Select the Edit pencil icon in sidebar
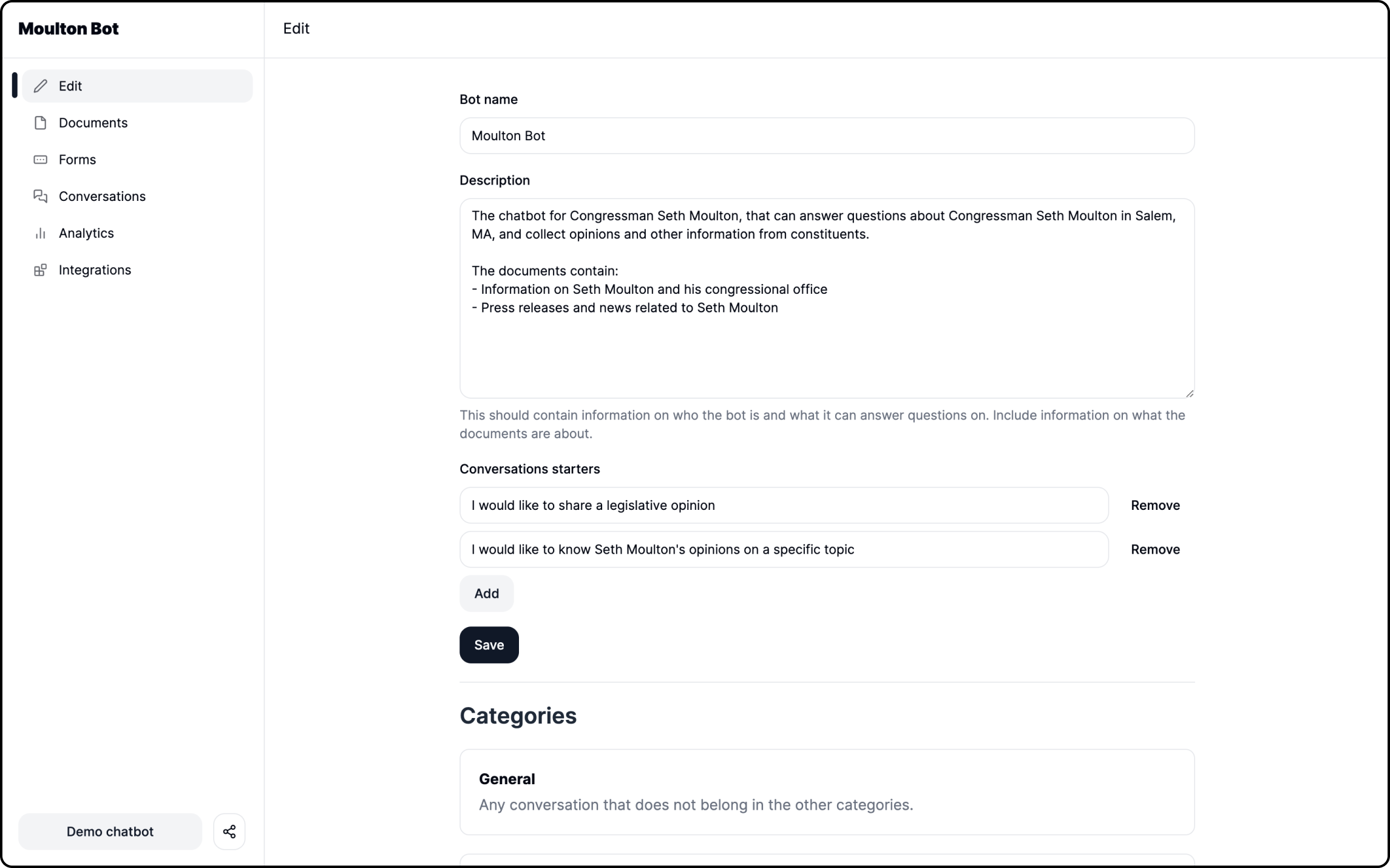The width and height of the screenshot is (1390, 868). tap(40, 86)
